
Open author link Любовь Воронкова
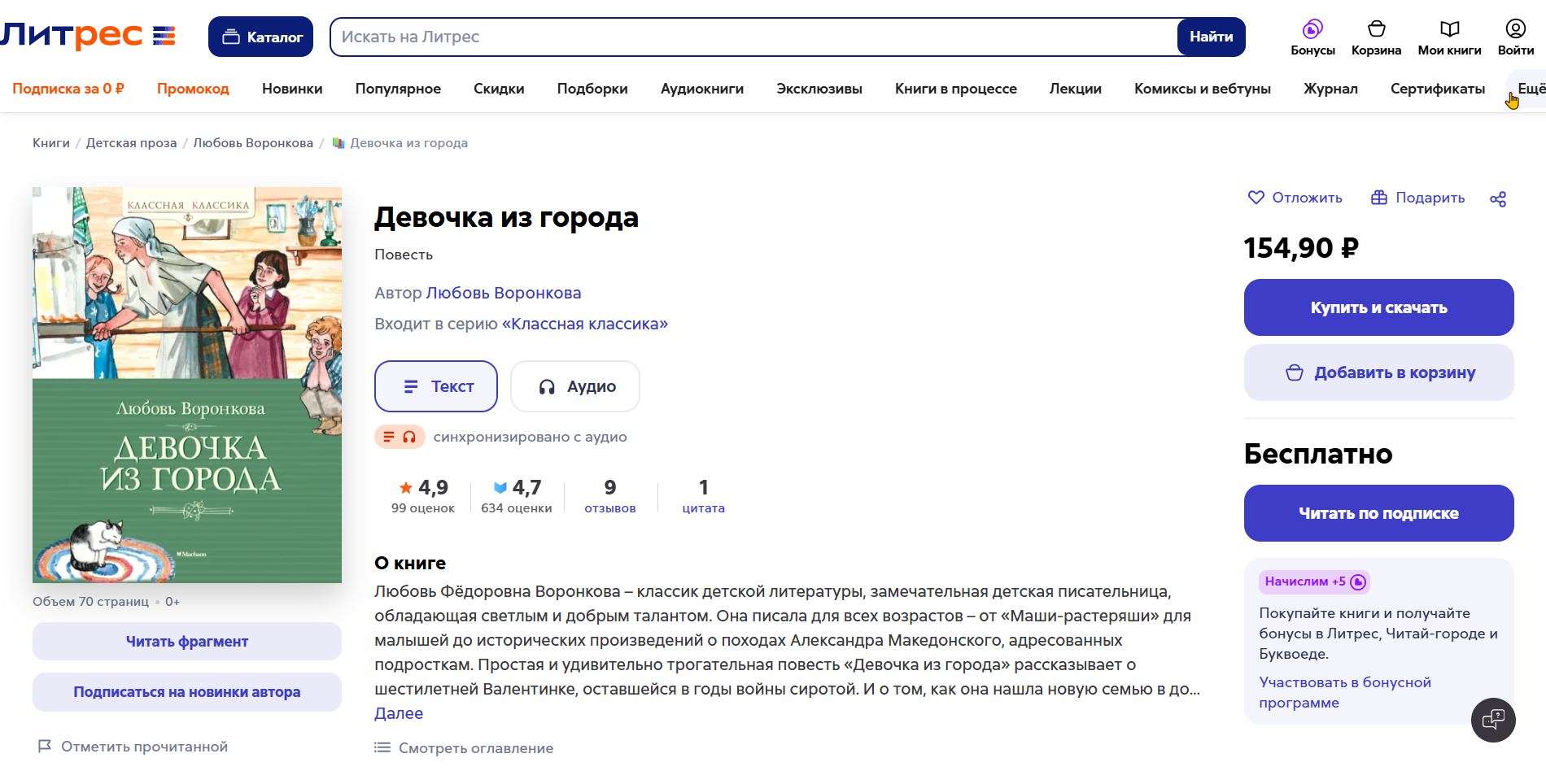pos(504,293)
